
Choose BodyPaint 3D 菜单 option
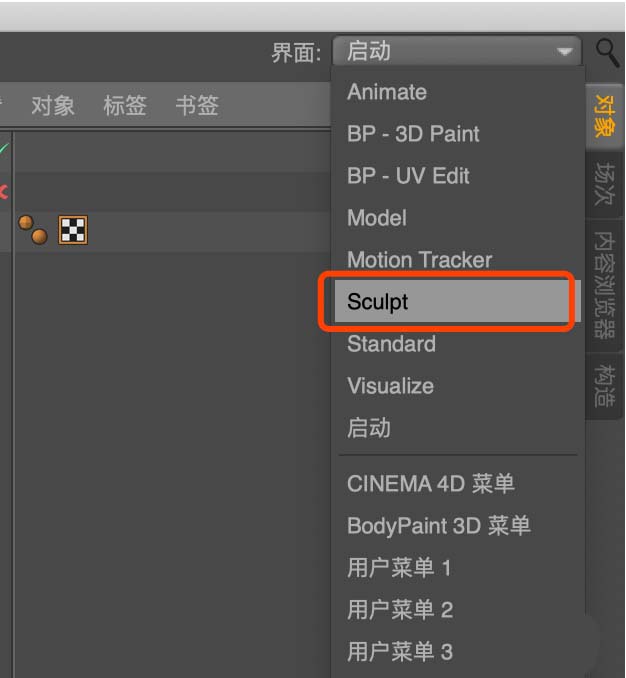[x=438, y=526]
